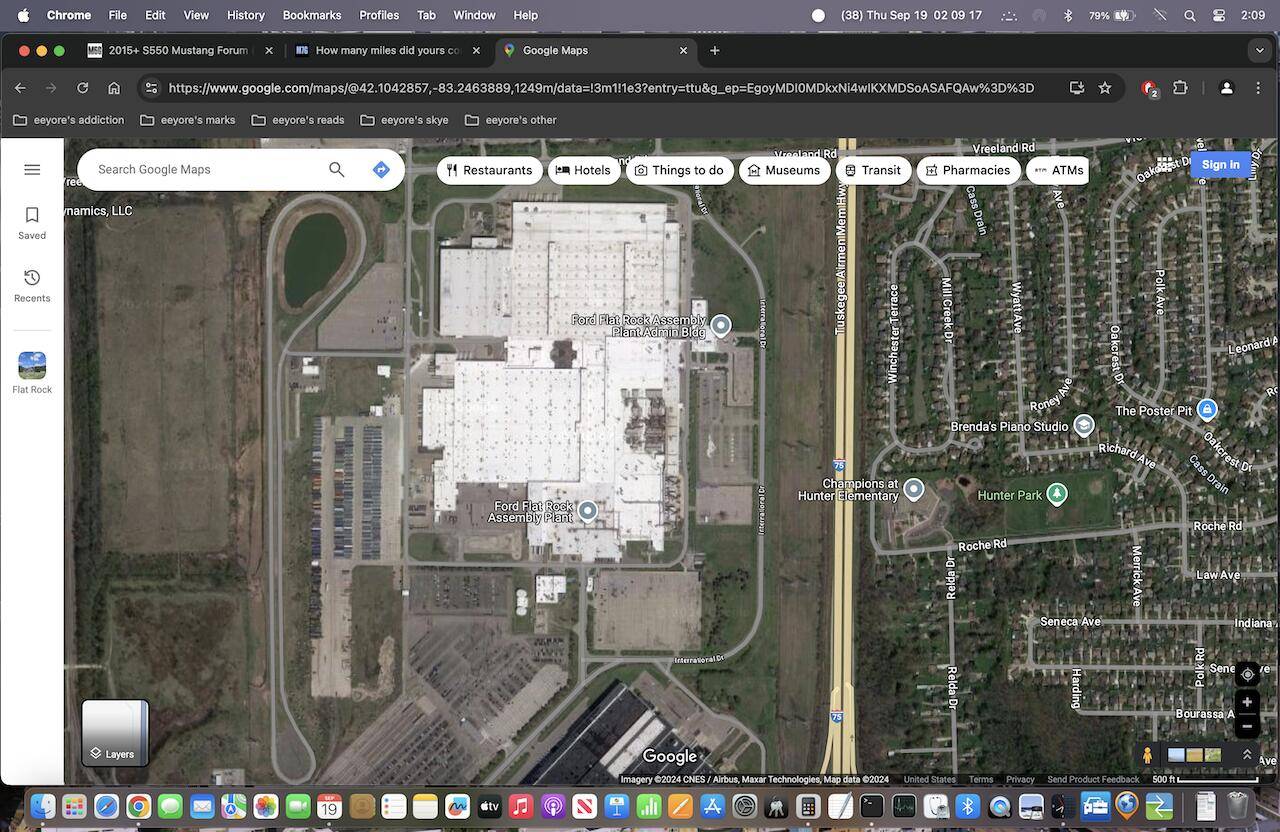Bookmark this page with star
This screenshot has width=1280, height=832.
pyautogui.click(x=1105, y=88)
